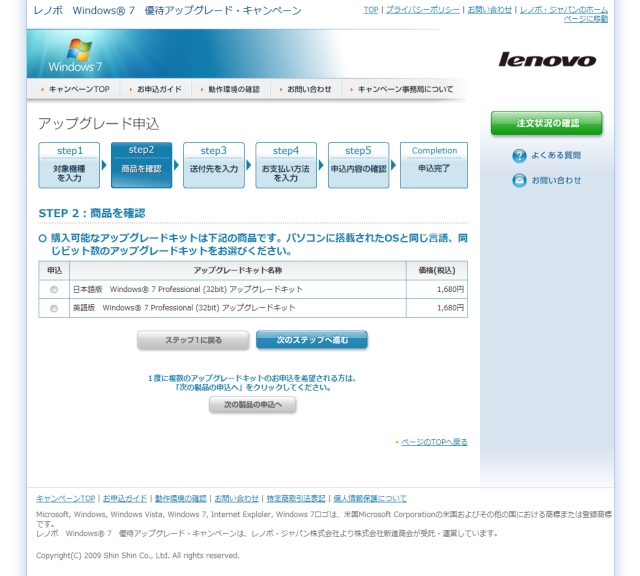Click the 英語版 Windows 7 Professional (32bit) kit name

click(x=184, y=308)
